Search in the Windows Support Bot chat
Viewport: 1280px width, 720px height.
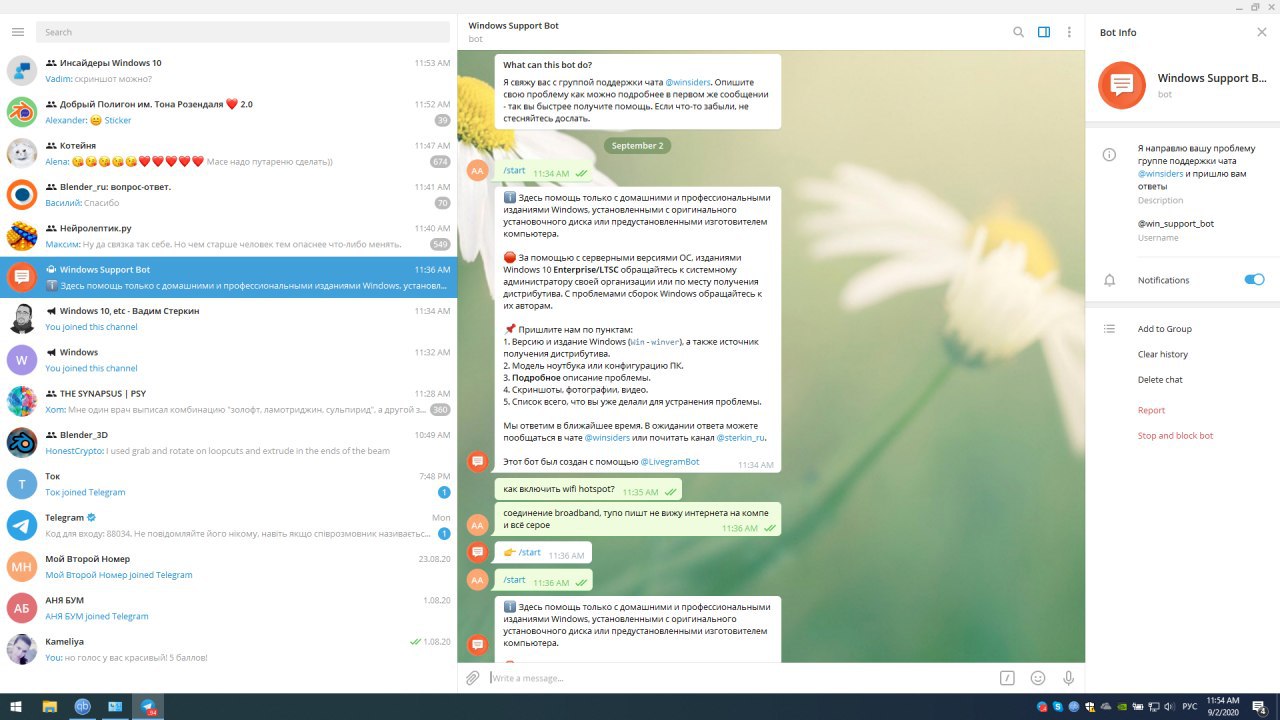(1018, 32)
